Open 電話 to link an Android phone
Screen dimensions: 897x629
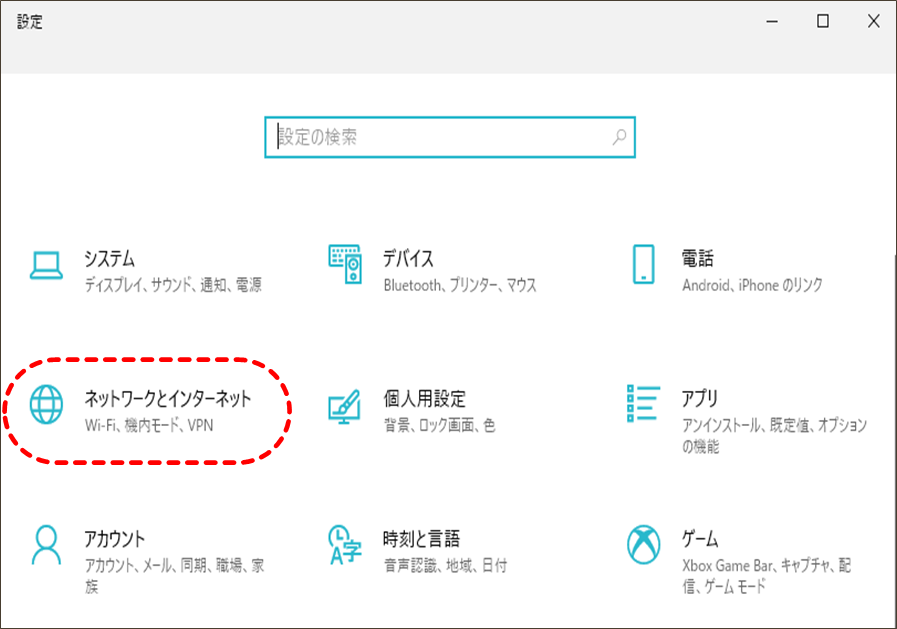tap(700, 258)
